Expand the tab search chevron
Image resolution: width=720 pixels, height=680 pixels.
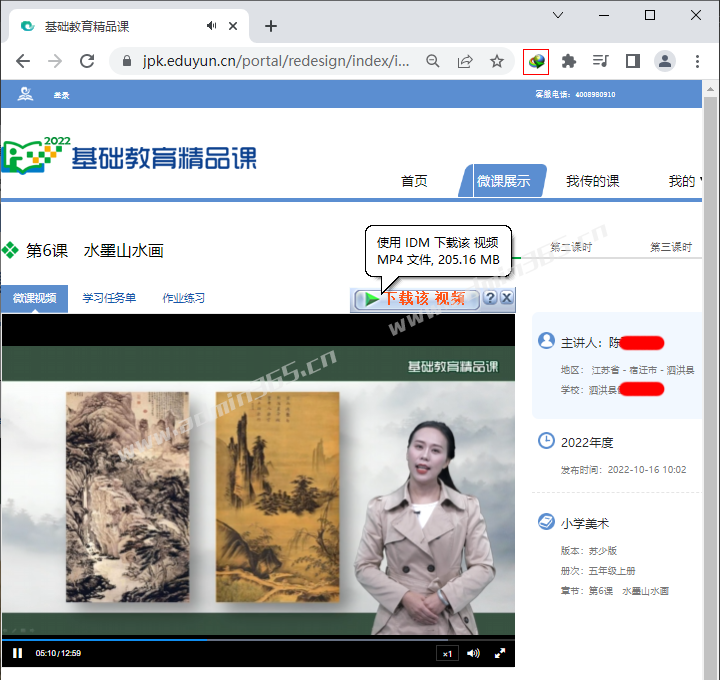(x=558, y=15)
